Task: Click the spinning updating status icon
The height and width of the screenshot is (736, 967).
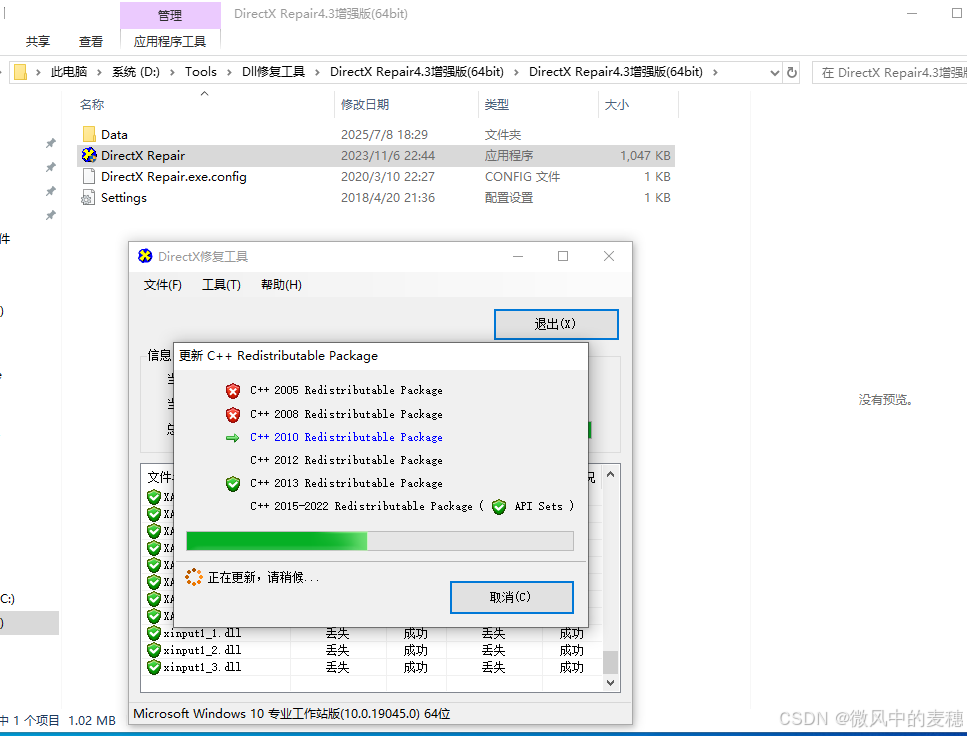Action: tap(194, 577)
